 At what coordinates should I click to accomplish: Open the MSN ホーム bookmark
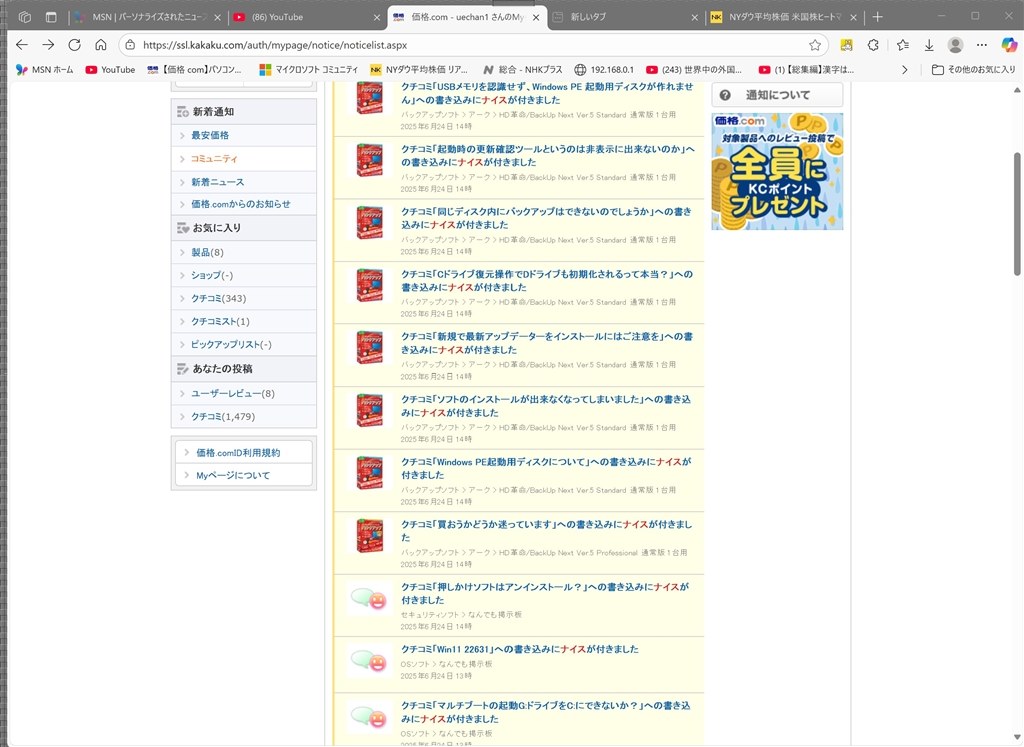point(45,69)
